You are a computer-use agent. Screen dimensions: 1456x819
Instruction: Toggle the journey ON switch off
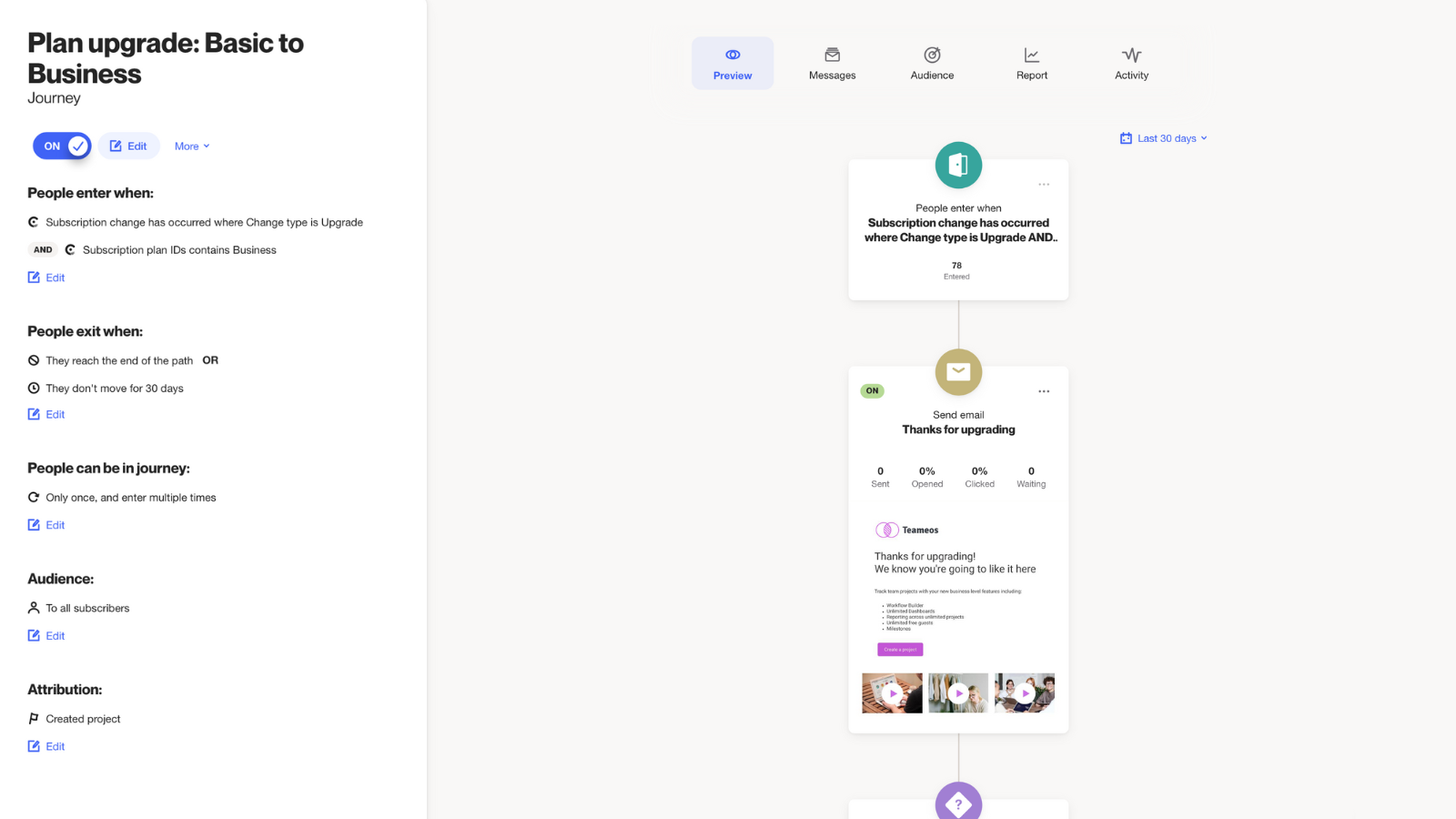(x=62, y=146)
